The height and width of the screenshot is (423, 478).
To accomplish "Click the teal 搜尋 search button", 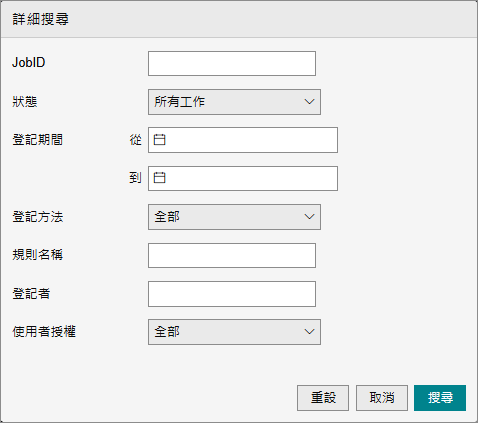I will (x=440, y=398).
